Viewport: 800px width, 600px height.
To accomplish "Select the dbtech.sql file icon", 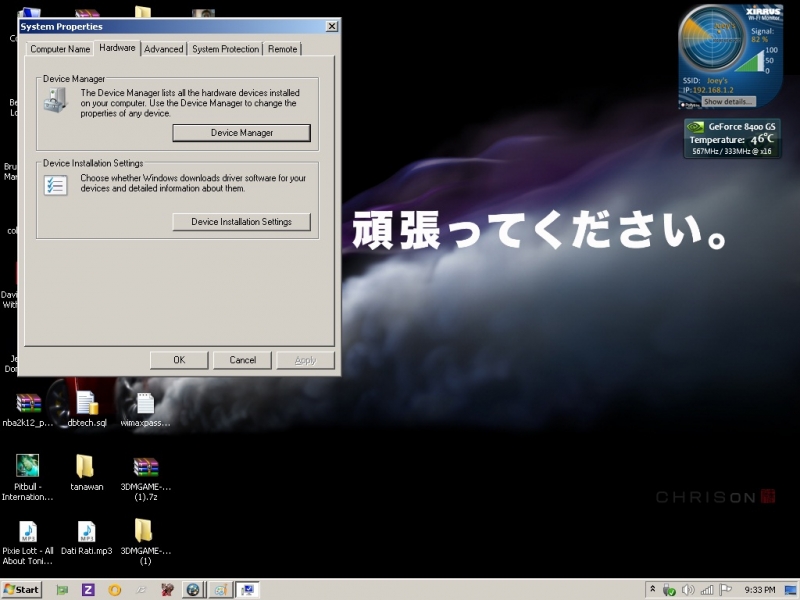I will pos(87,403).
